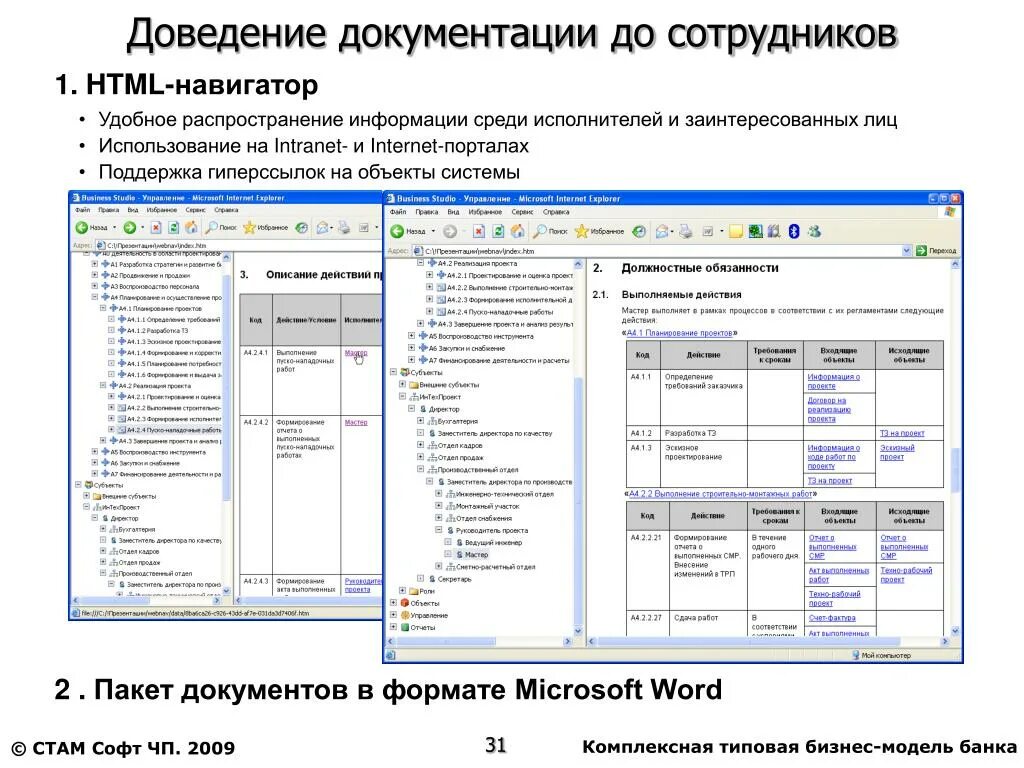This screenshot has height=768, width=1024.
Task: Open the address bar dropdown in front window
Action: tap(906, 251)
